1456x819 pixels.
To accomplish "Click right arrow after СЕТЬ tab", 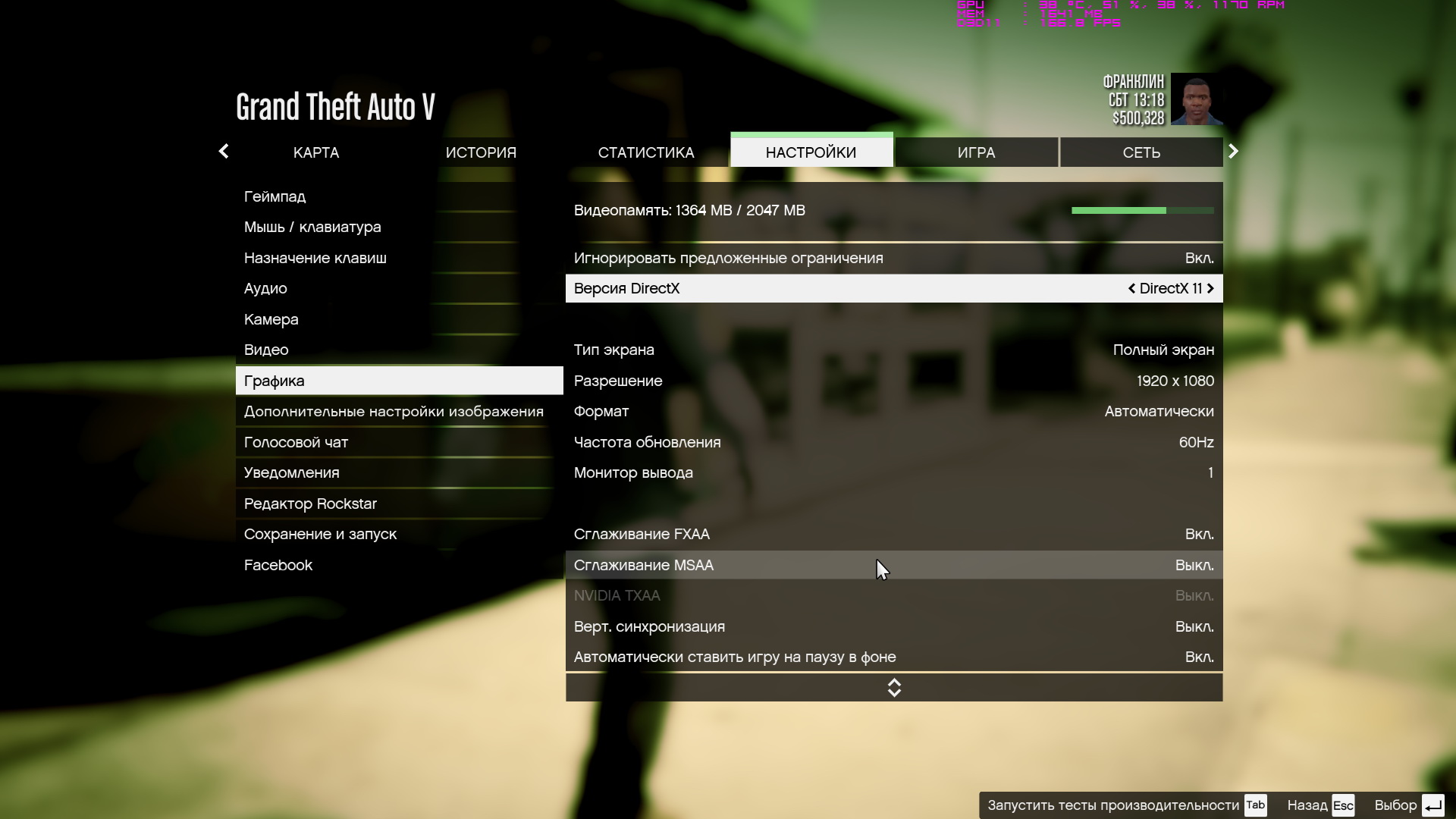I will click(1233, 152).
